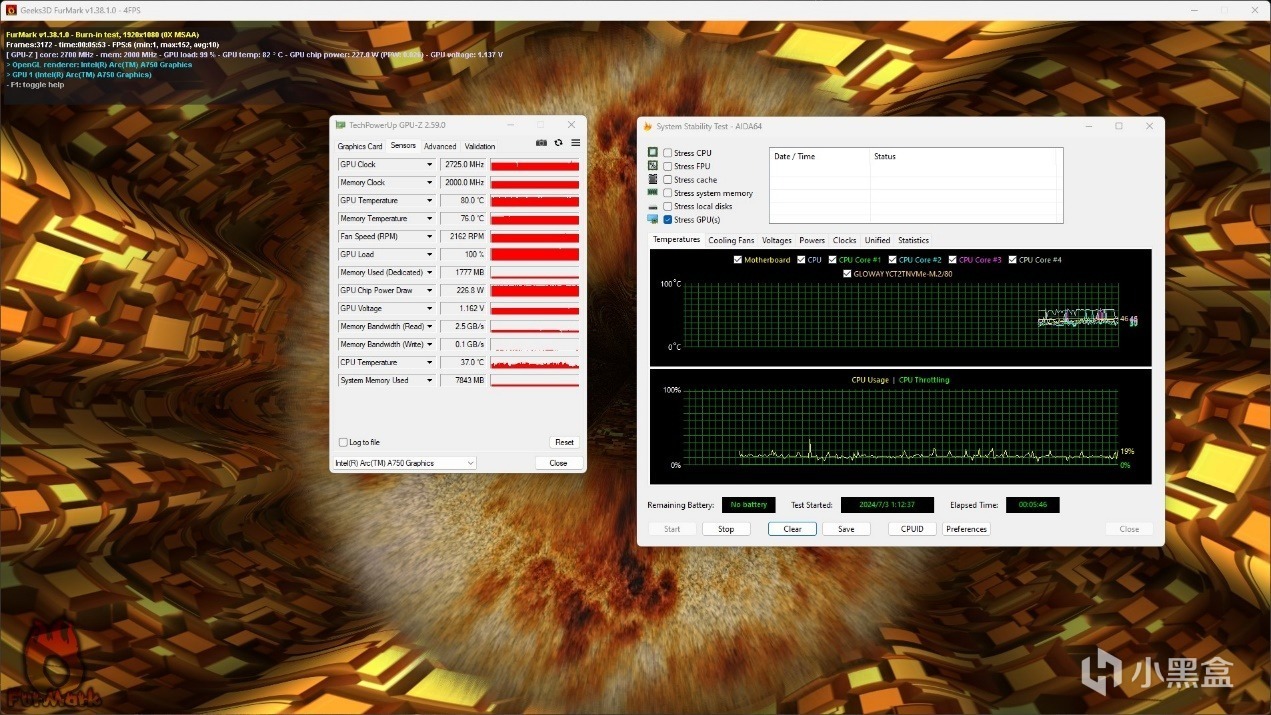Uncheck the Stress GPU(s) checkbox
This screenshot has width=1271, height=715.
pyautogui.click(x=668, y=220)
